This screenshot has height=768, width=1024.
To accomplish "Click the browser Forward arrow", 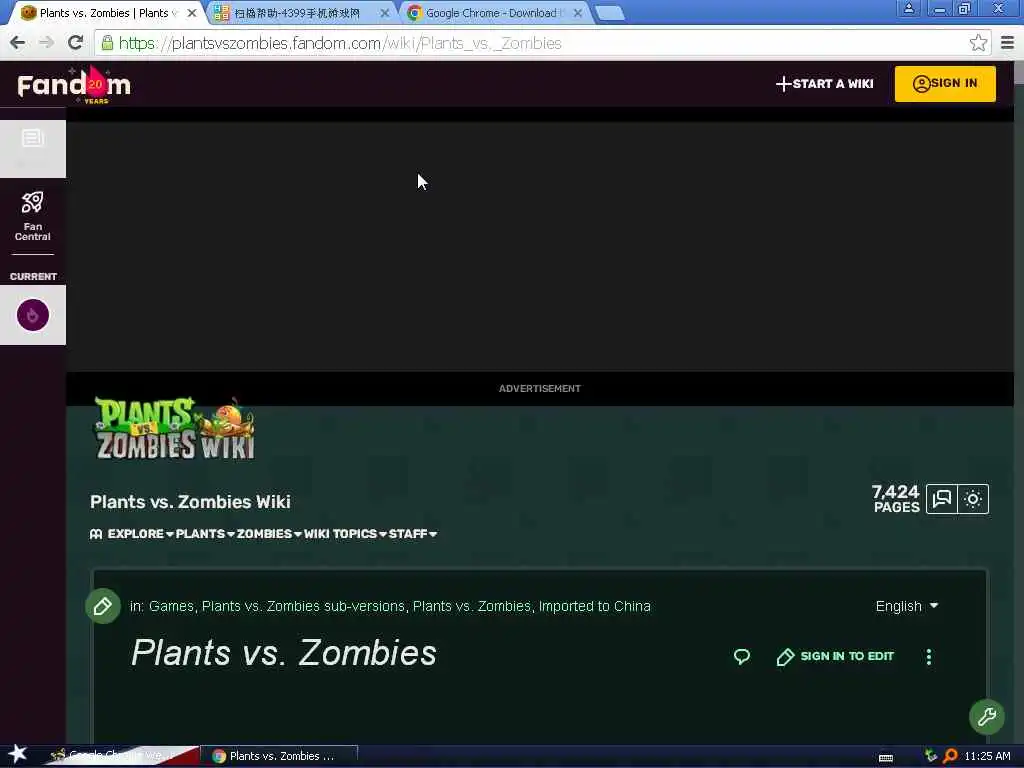I will pyautogui.click(x=46, y=42).
